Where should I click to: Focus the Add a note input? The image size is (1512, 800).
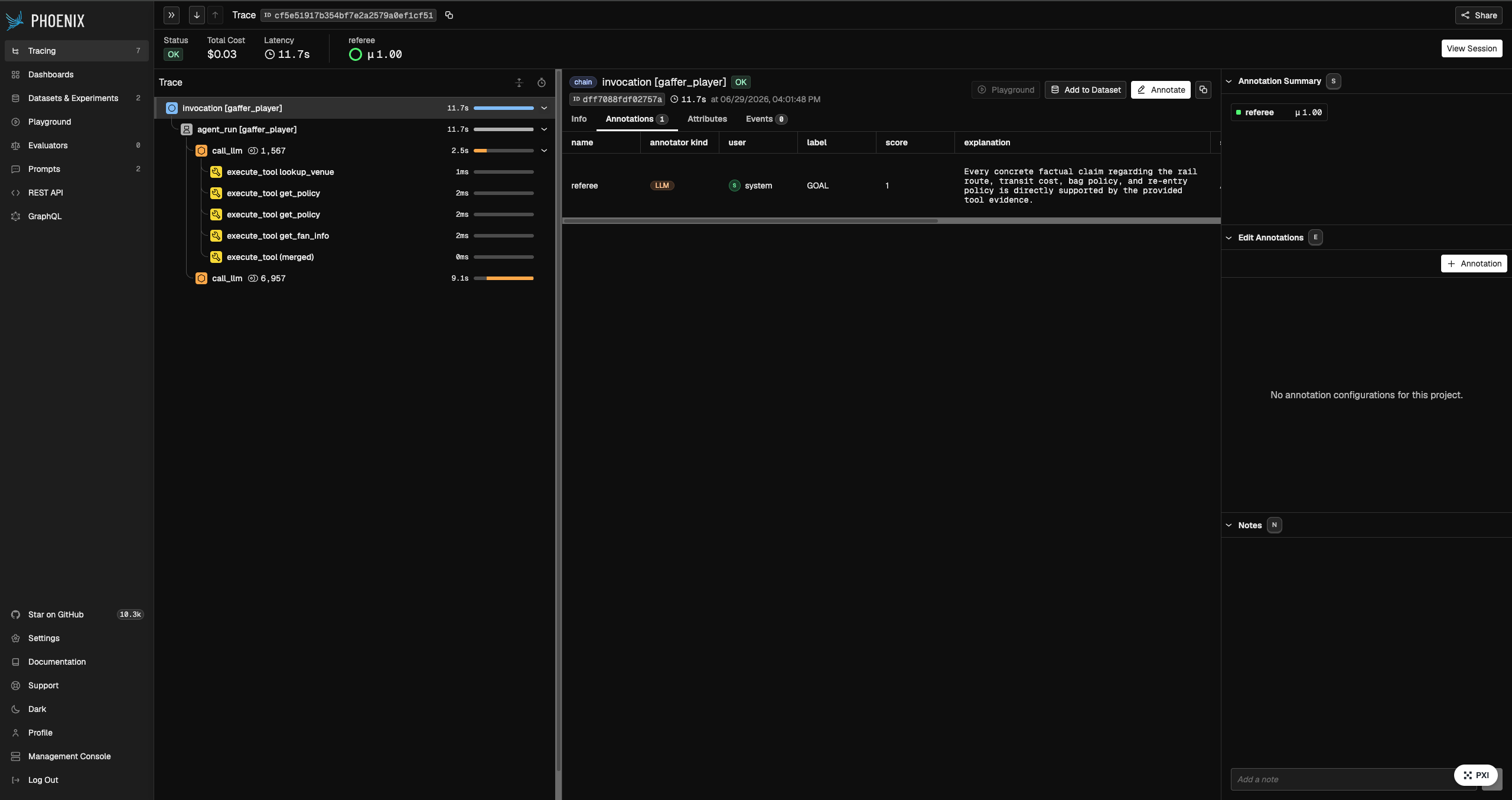pyautogui.click(x=1353, y=779)
